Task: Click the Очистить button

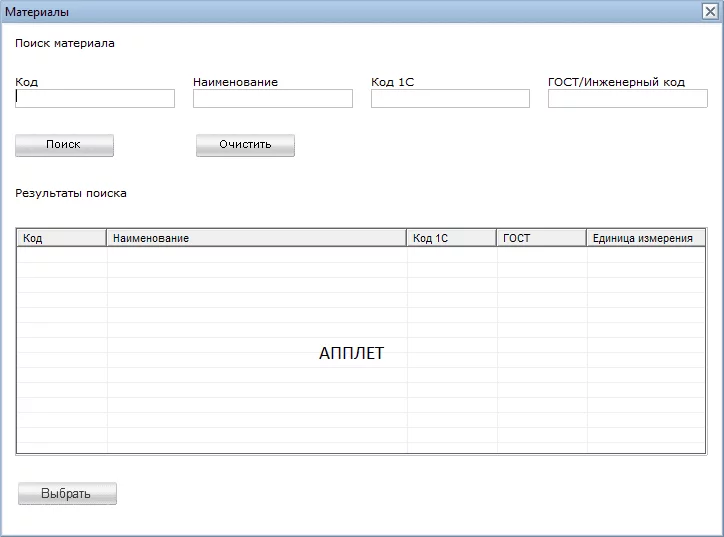Action: pos(245,145)
